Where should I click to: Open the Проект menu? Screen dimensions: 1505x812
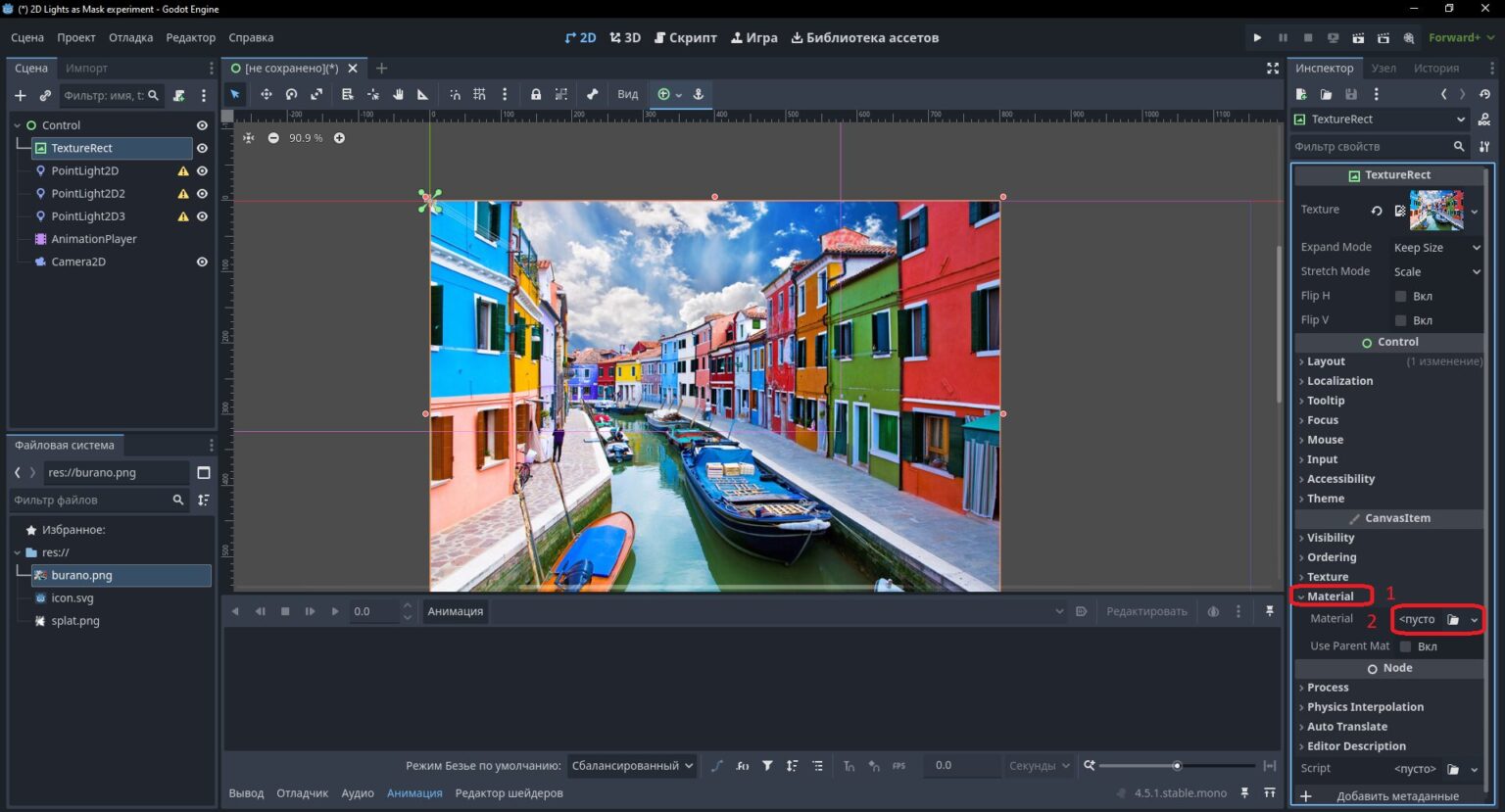[75, 37]
